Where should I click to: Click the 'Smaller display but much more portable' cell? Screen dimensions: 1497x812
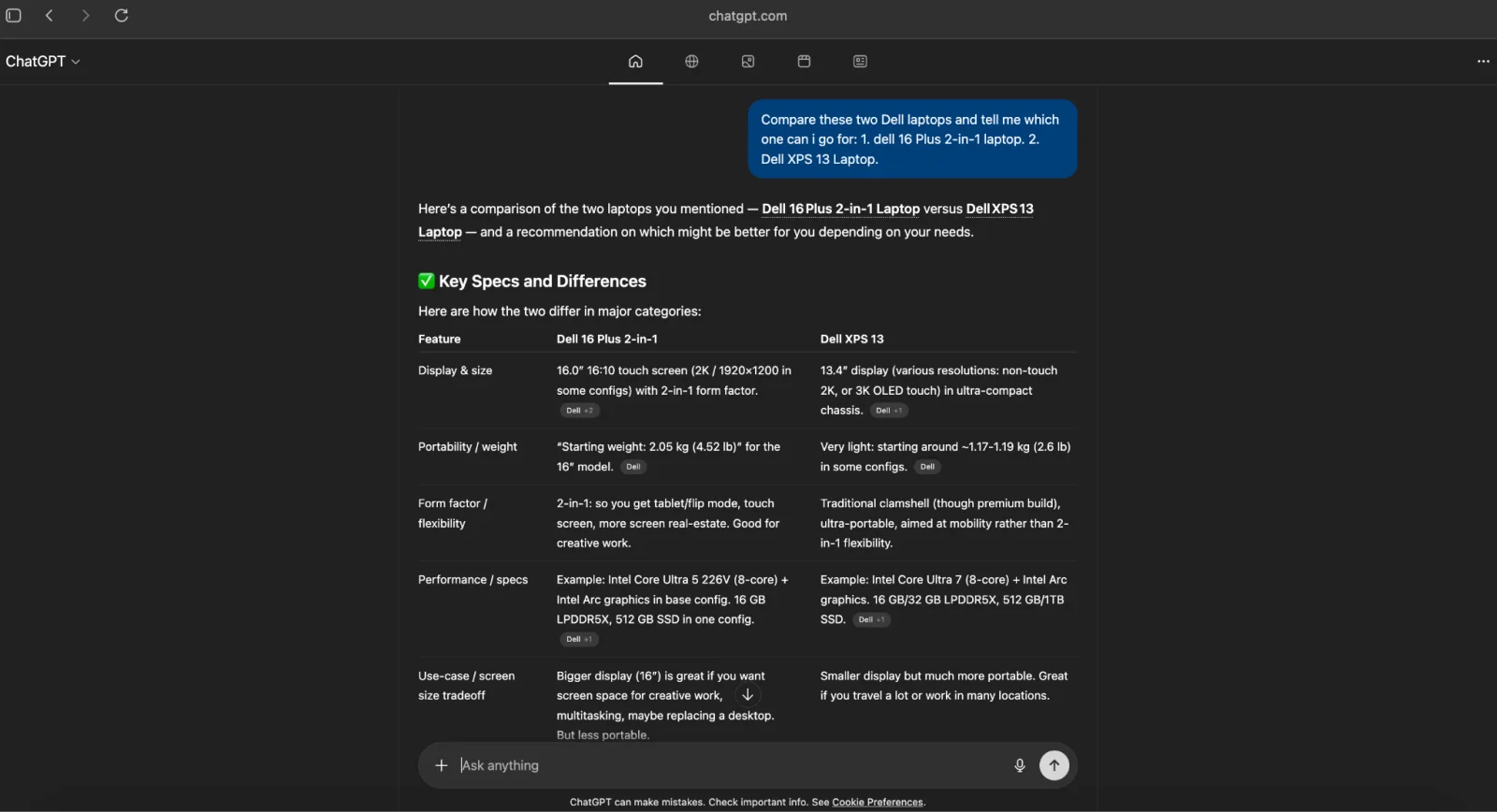tap(944, 686)
